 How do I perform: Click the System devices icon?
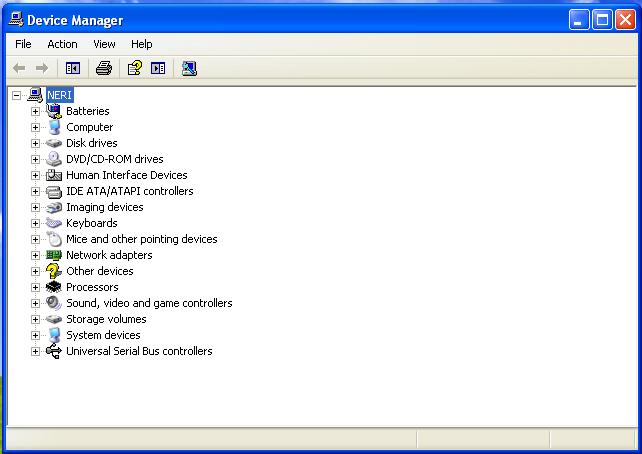pos(54,335)
